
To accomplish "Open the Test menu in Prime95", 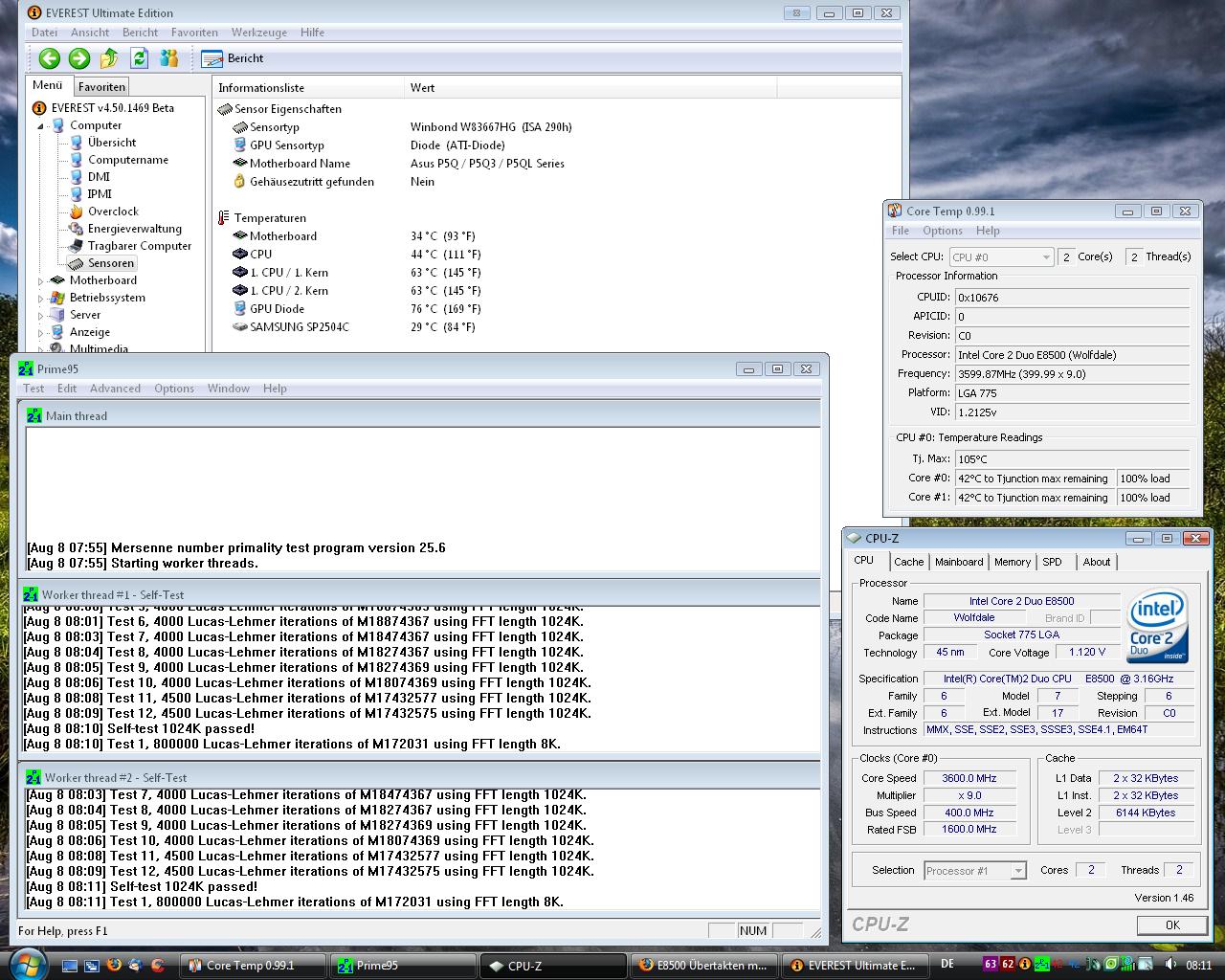I will 33,389.
